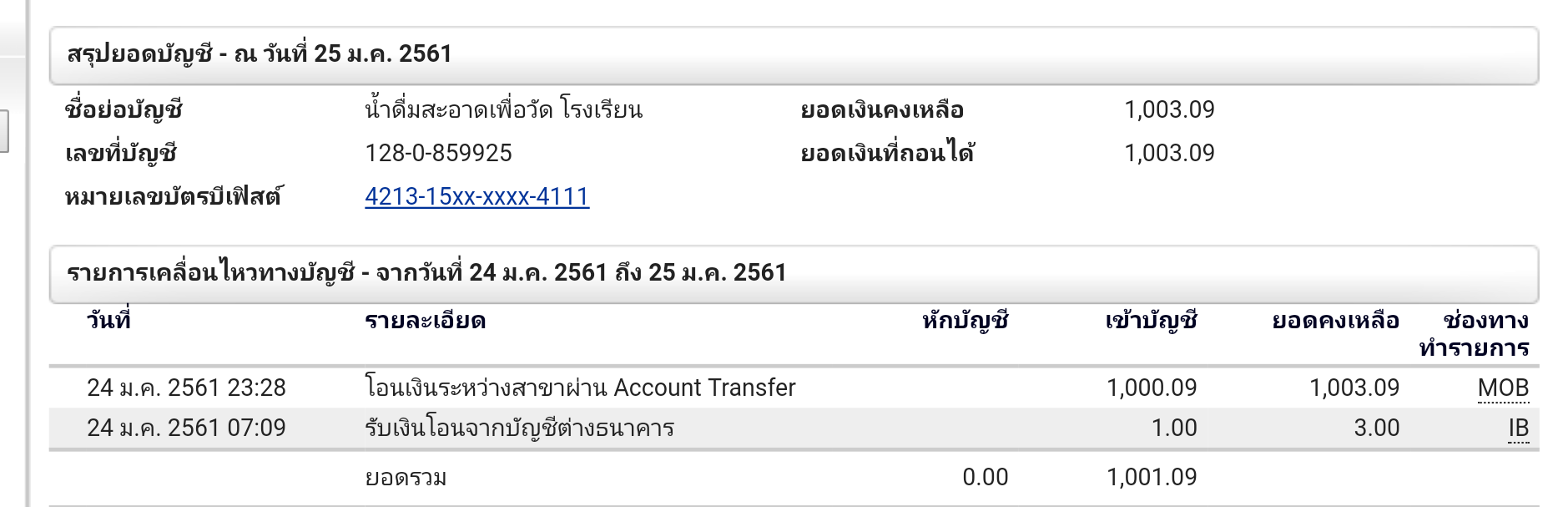Image resolution: width=1568 pixels, height=507 pixels.
Task: Click the รับเงินโอนจากบัญชีต่างธนาคาร transaction description
Action: click(519, 428)
